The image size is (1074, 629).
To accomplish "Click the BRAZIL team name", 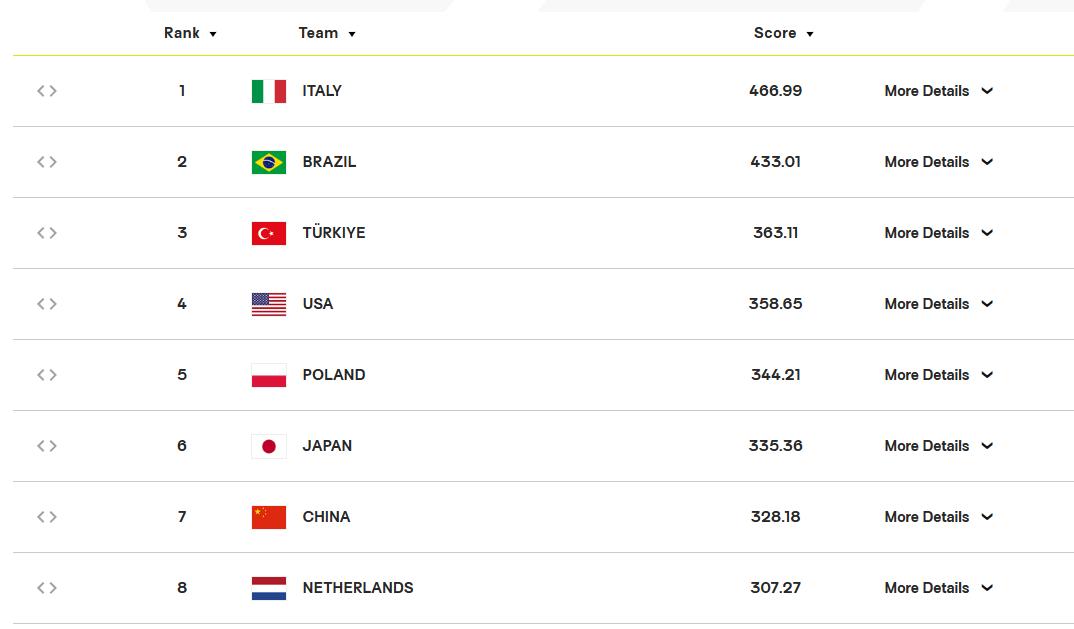I will [x=329, y=162].
